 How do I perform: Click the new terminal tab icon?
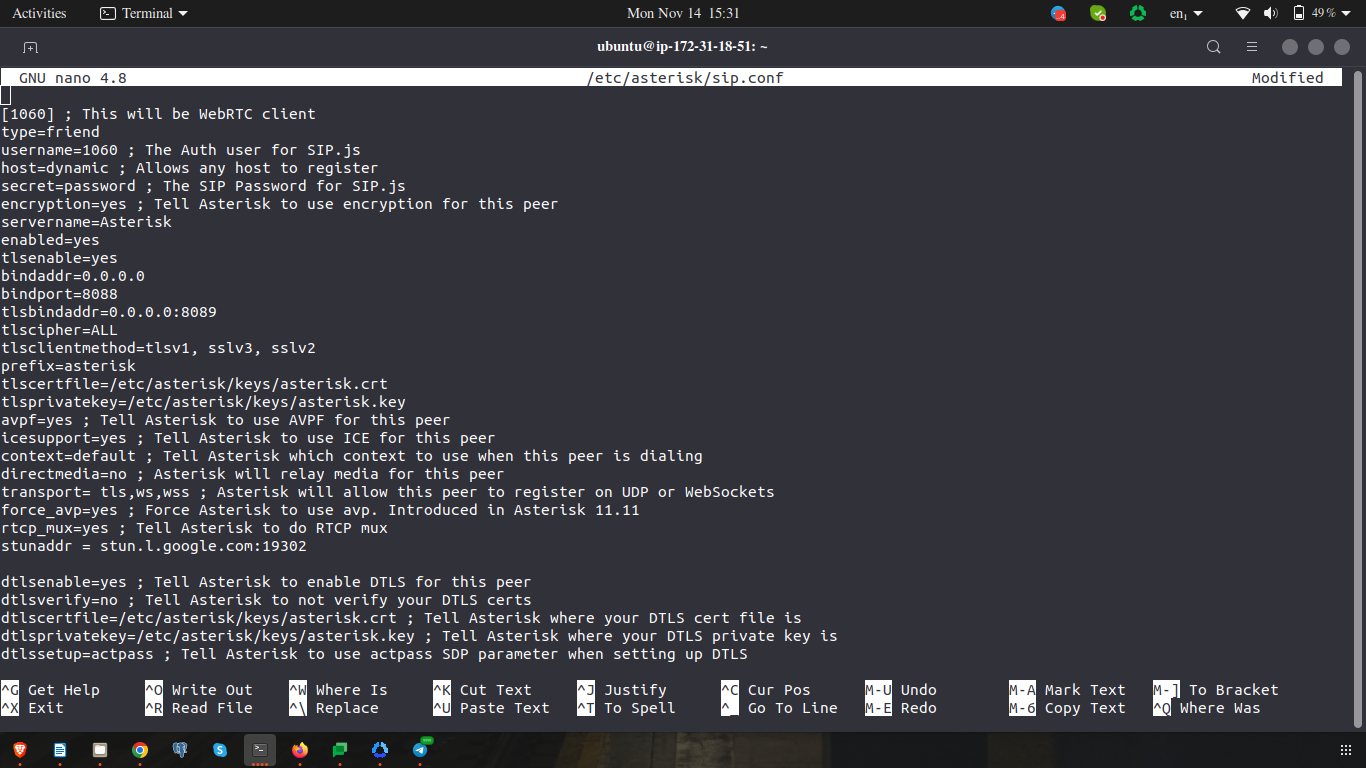tap(30, 47)
